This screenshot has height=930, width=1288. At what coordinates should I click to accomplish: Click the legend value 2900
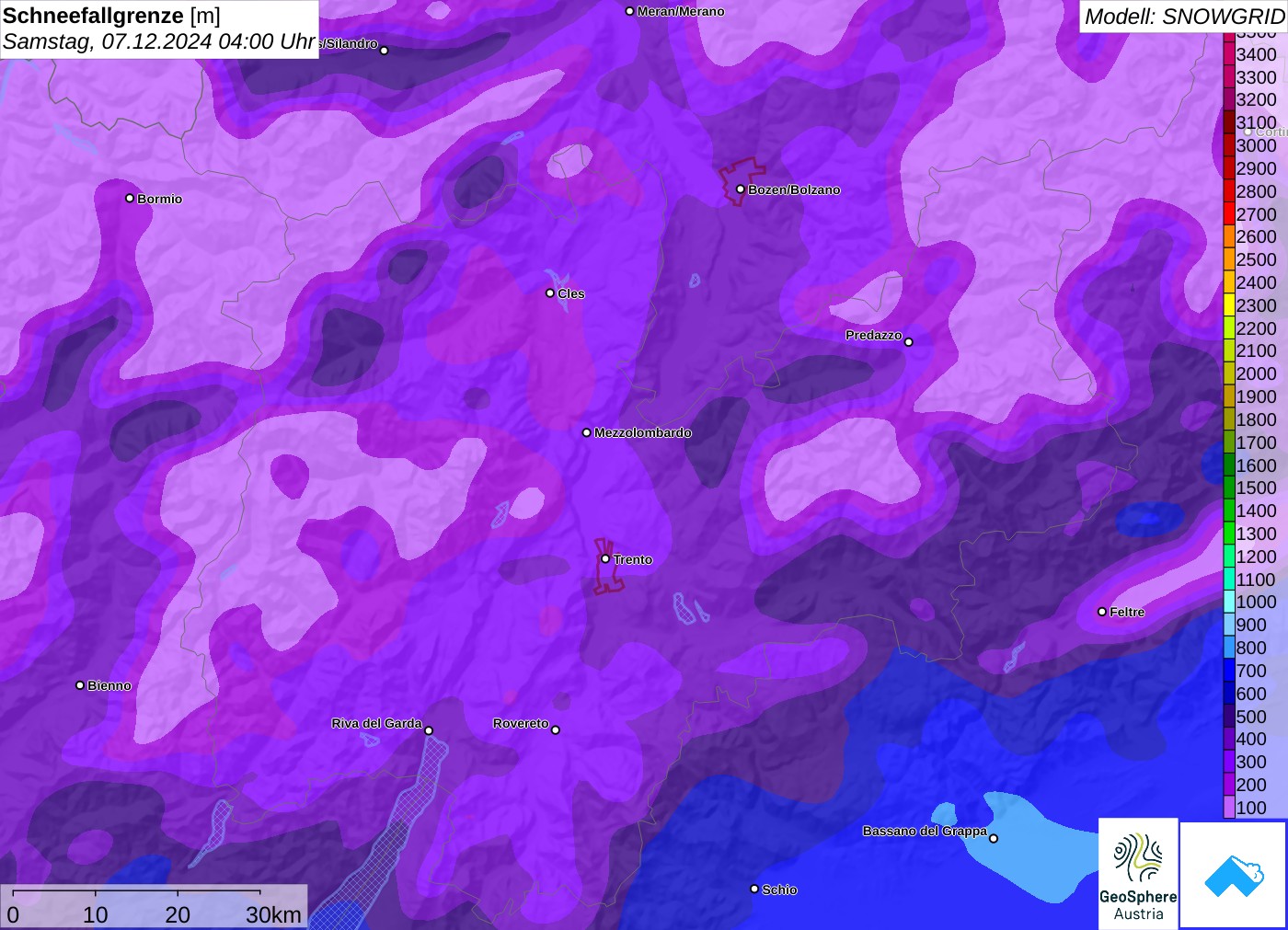(x=1257, y=168)
